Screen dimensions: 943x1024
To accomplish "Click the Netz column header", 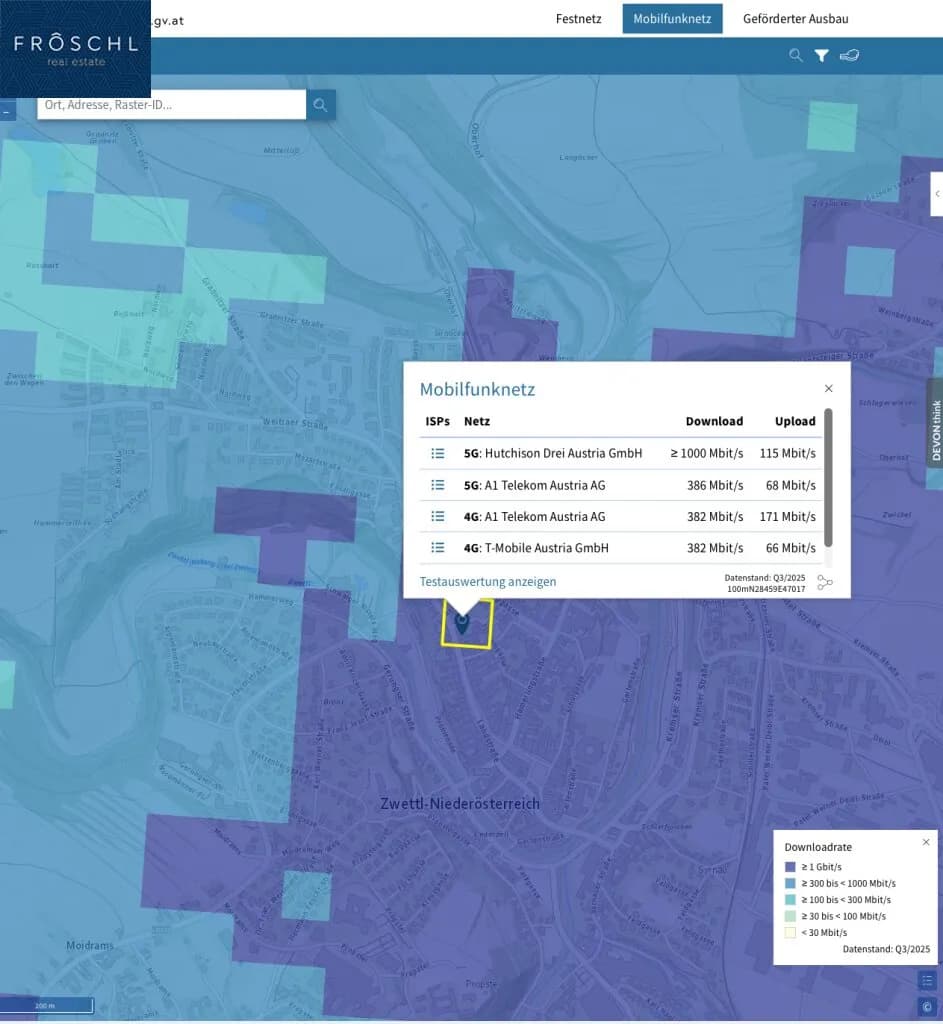I will point(477,421).
